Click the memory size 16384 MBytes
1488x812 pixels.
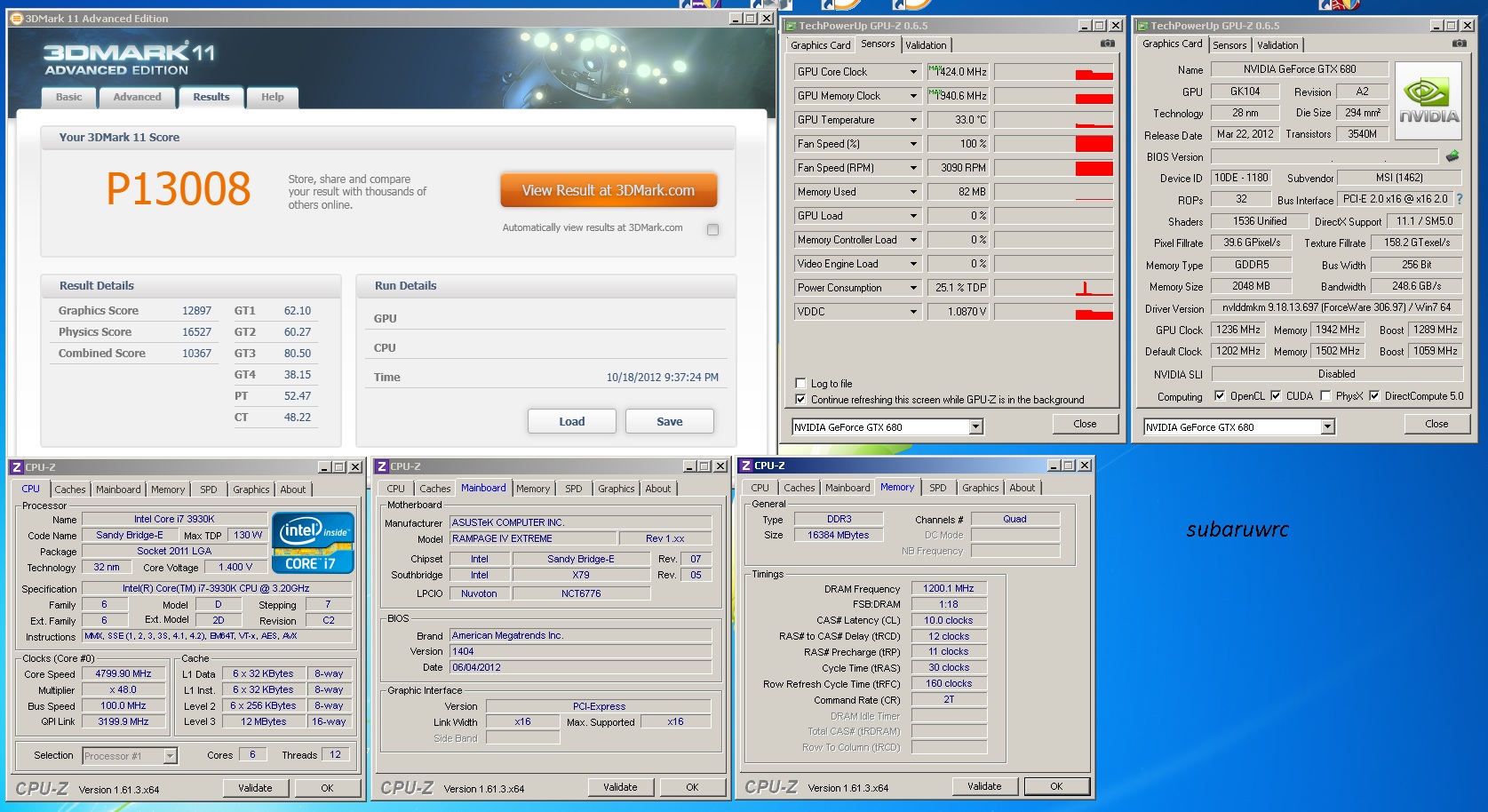point(839,535)
